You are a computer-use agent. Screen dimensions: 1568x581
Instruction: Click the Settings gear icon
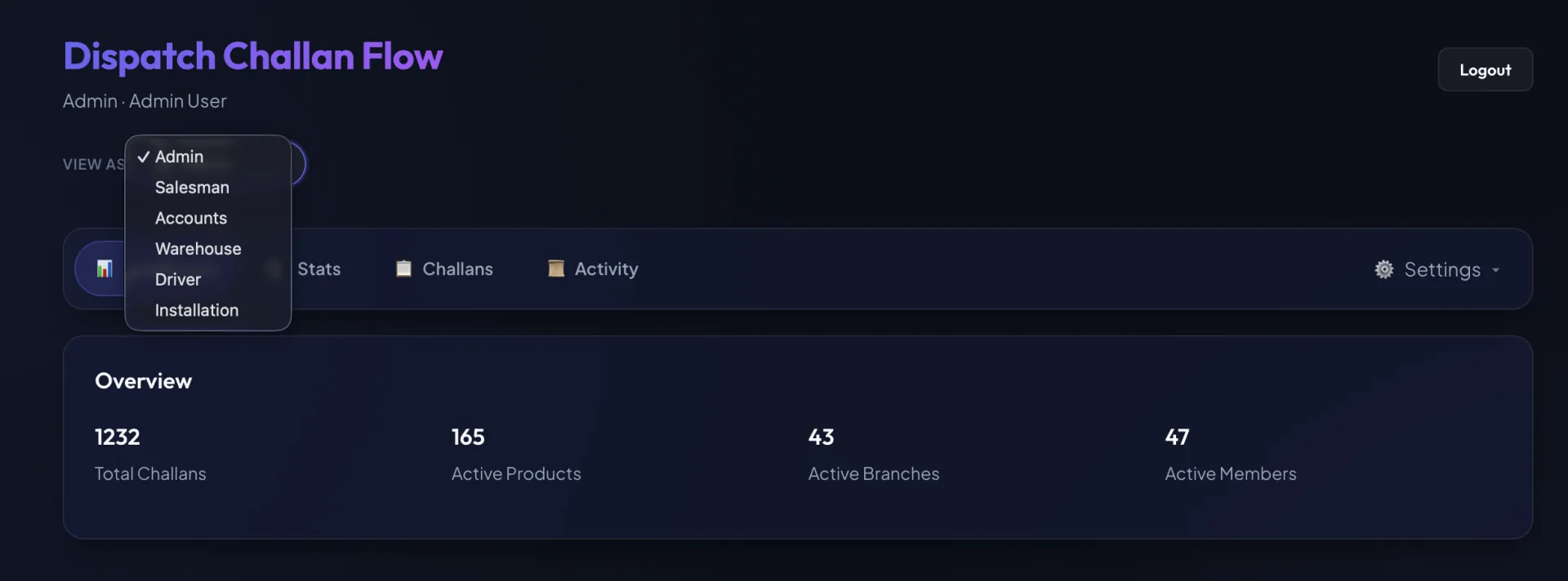click(x=1384, y=269)
